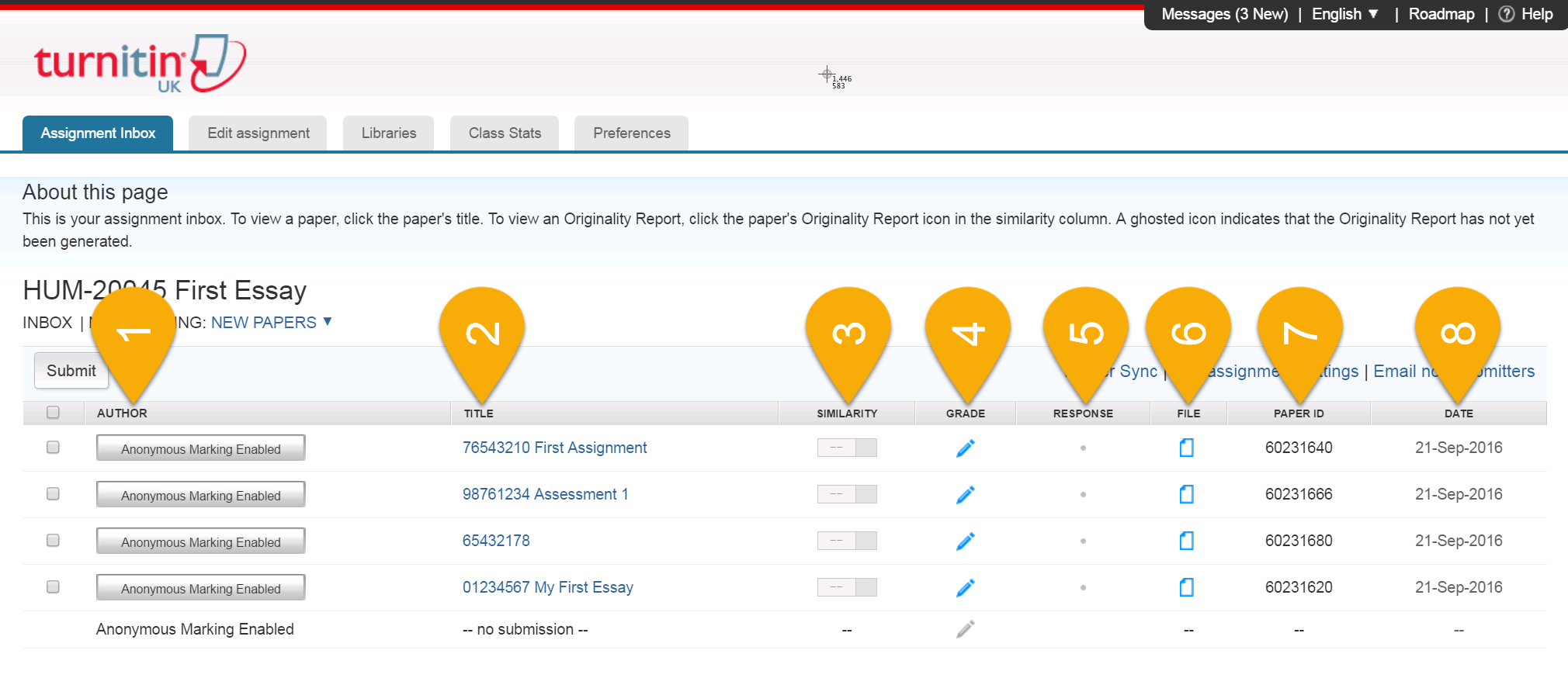Sort by AUTHOR column header
Screen dimensions: 1568x678
122,413
